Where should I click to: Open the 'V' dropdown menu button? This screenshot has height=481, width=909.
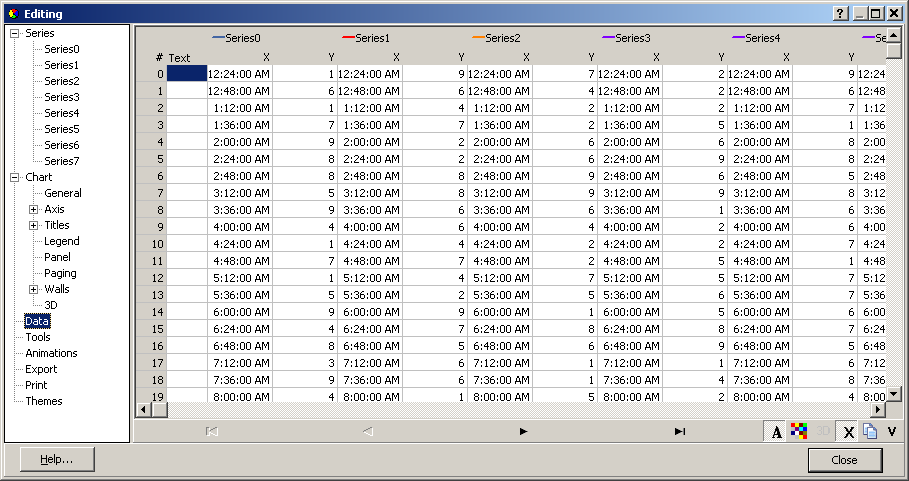click(x=892, y=431)
